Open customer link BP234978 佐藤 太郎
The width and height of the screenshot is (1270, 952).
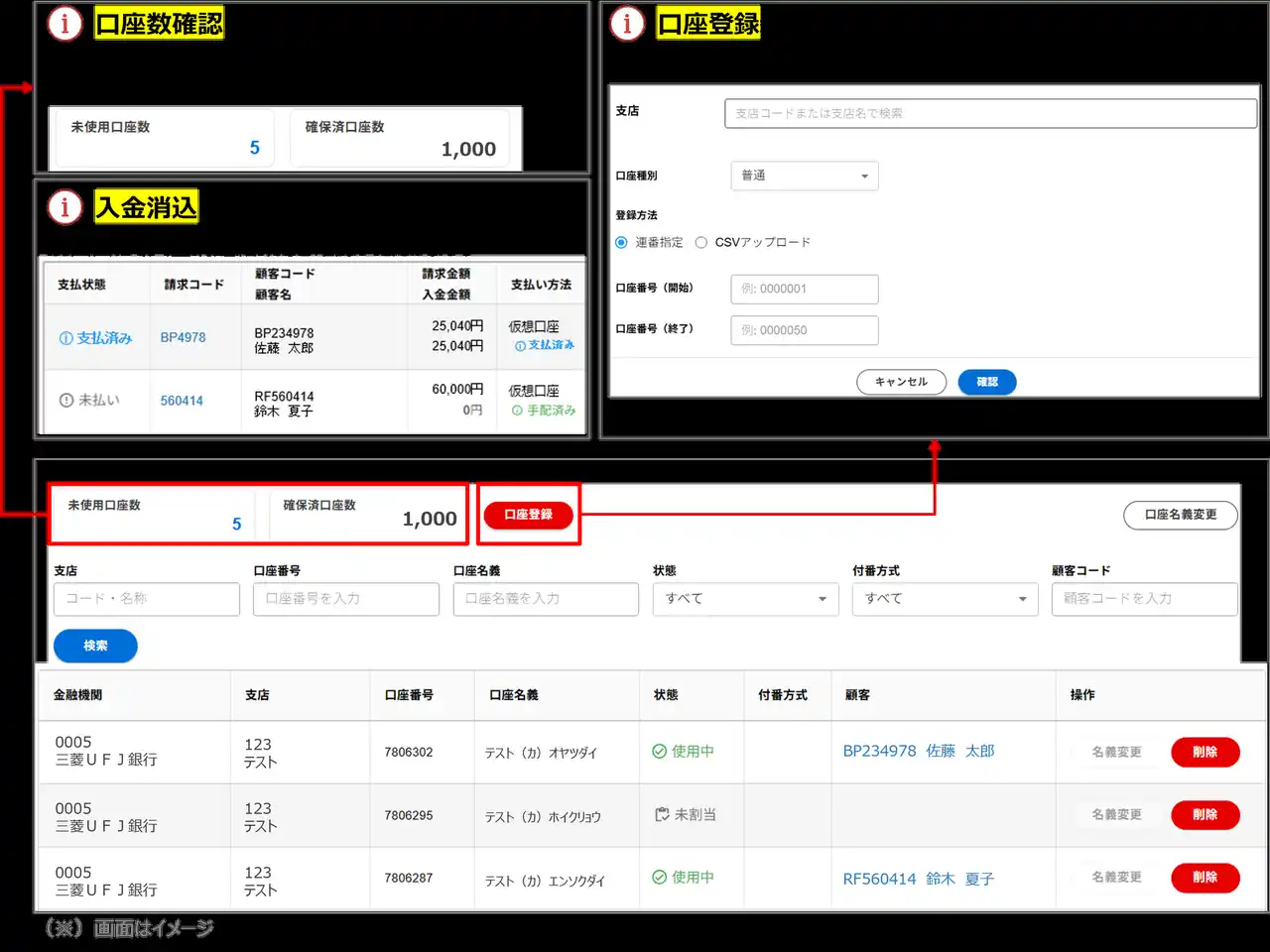click(x=918, y=752)
